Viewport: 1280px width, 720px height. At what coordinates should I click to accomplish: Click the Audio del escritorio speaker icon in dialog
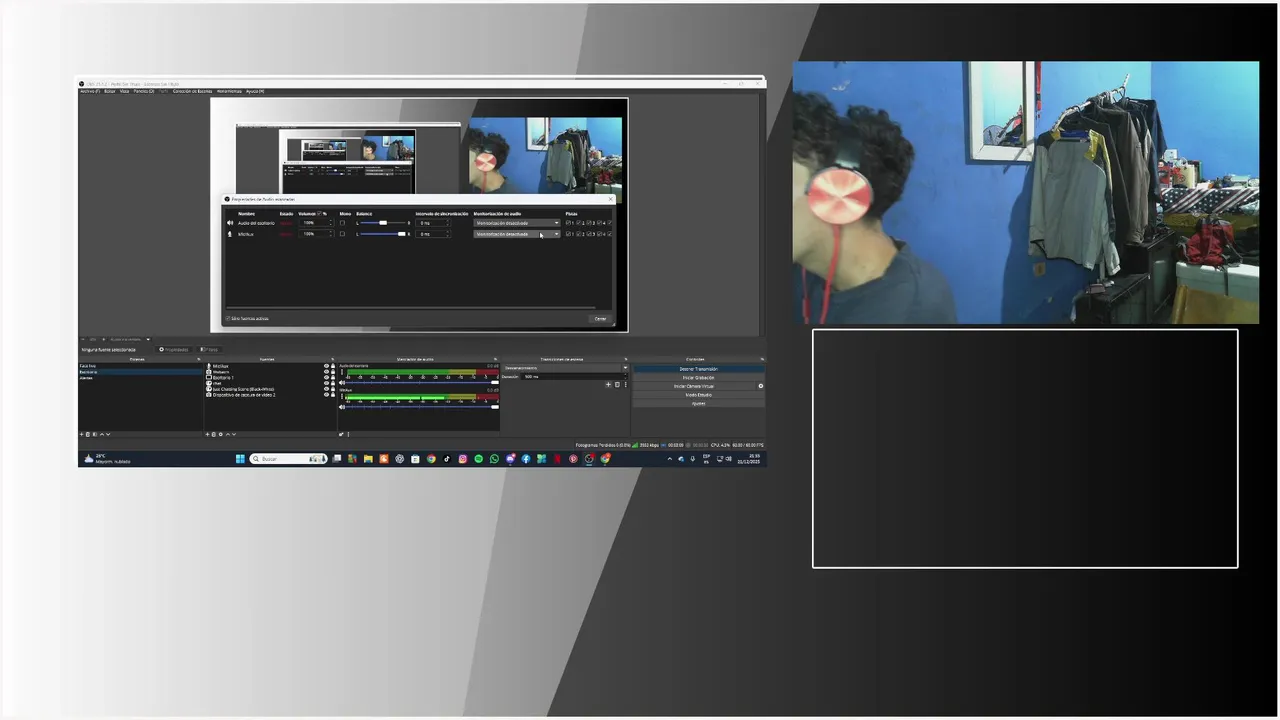click(230, 223)
